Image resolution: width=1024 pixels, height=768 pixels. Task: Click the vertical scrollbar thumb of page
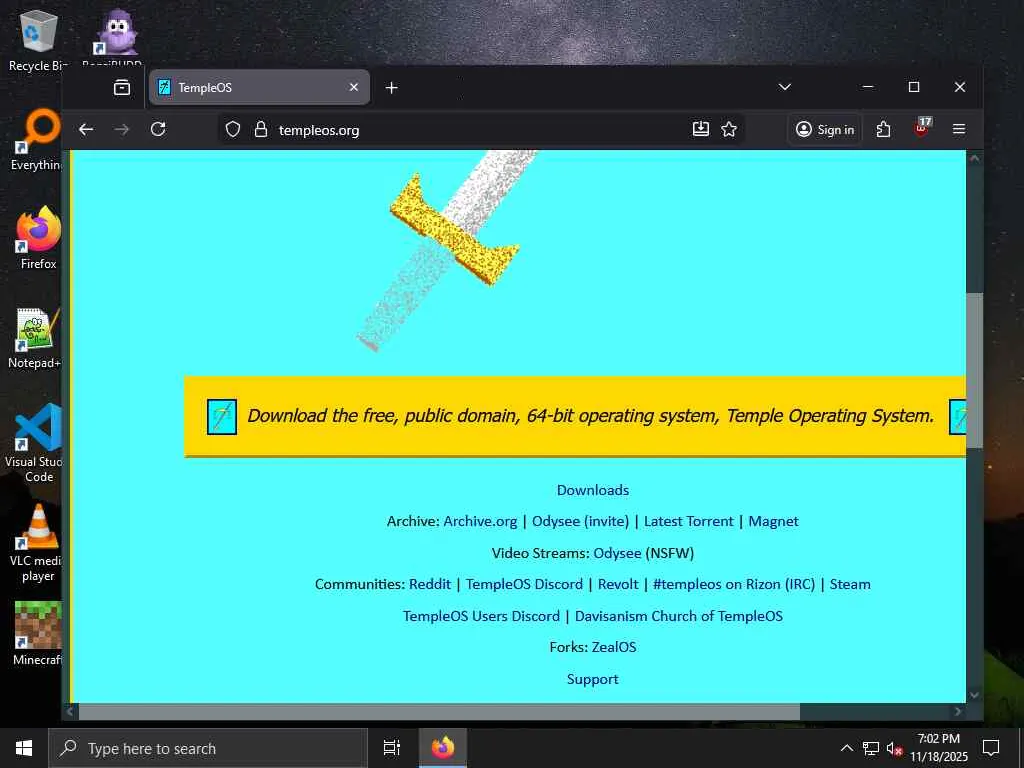[974, 370]
